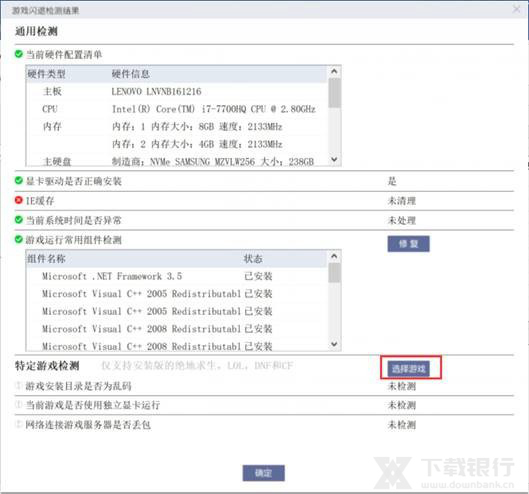Click 未检测 status for 游戏安装目录是否为乱码
The width and height of the screenshot is (529, 494).
pos(402,386)
